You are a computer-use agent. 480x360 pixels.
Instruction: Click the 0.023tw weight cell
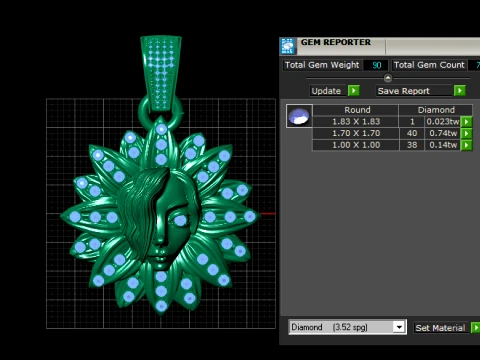[443, 122]
